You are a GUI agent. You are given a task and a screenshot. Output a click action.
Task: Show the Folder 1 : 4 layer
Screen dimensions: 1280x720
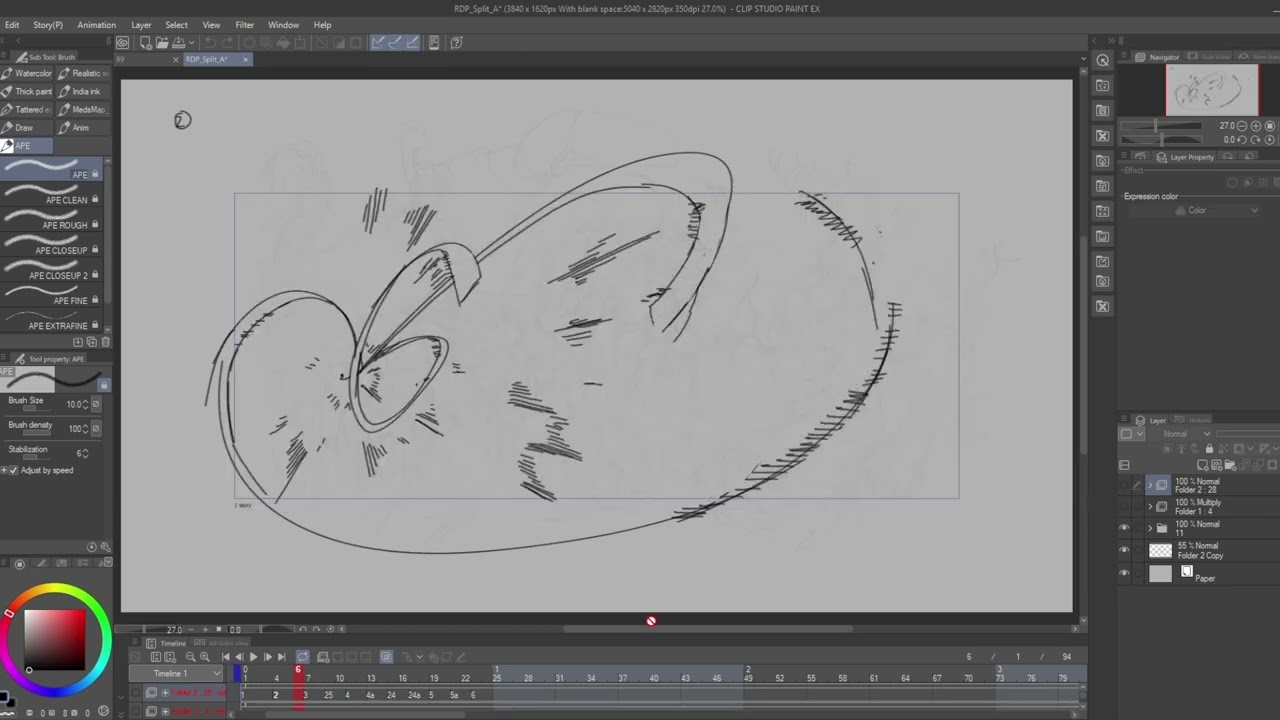pos(1124,506)
